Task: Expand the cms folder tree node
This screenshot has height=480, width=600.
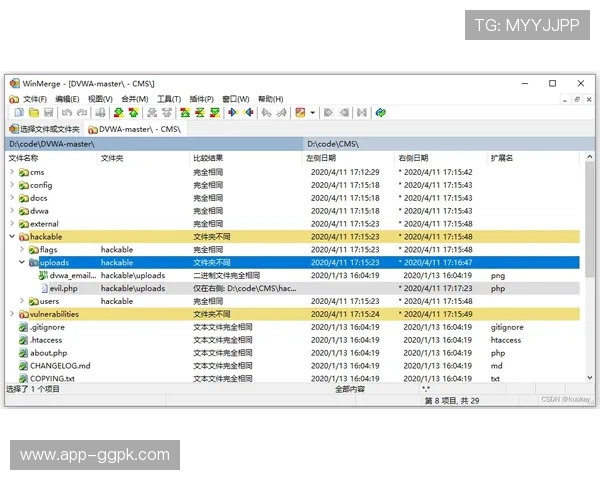Action: [12, 172]
